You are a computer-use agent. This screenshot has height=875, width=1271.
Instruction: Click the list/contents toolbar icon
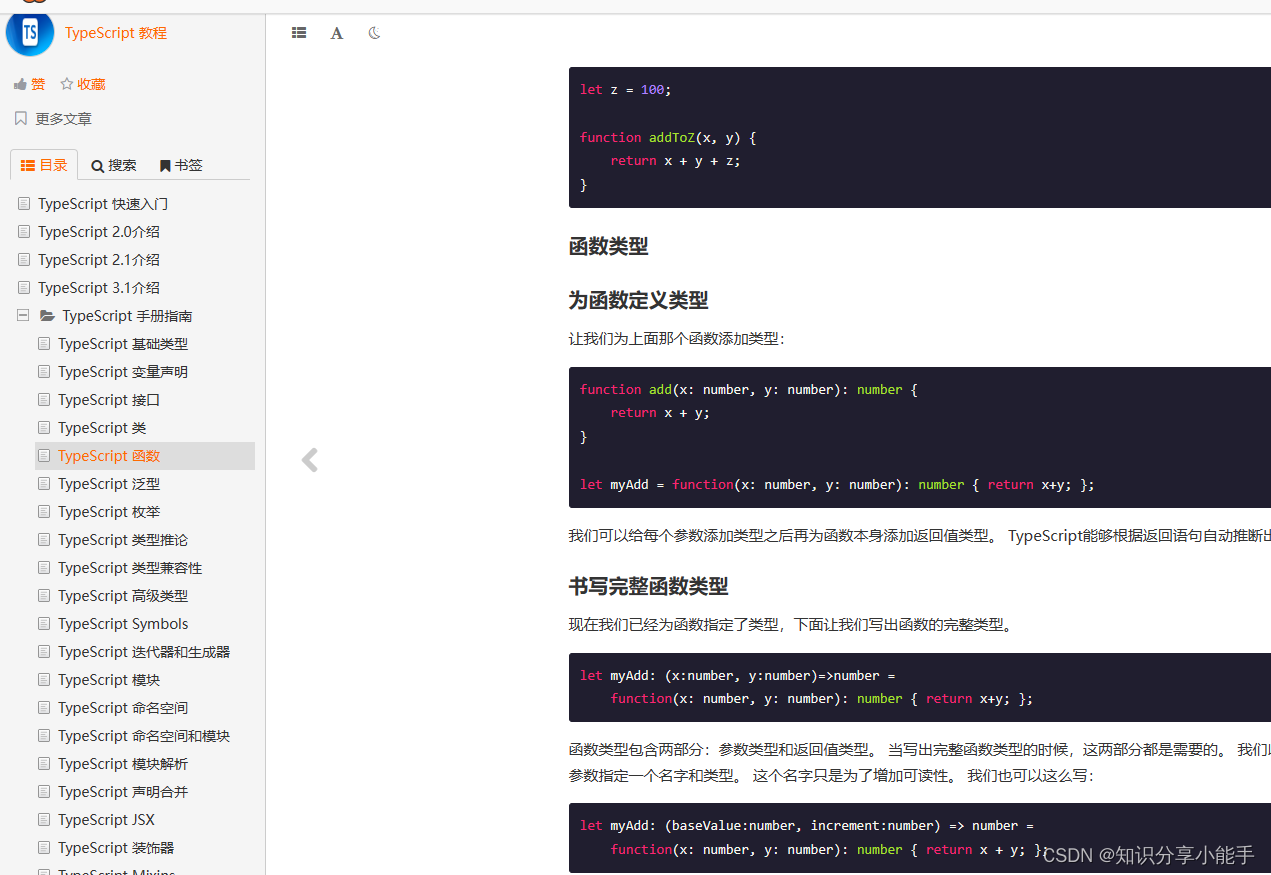click(298, 33)
